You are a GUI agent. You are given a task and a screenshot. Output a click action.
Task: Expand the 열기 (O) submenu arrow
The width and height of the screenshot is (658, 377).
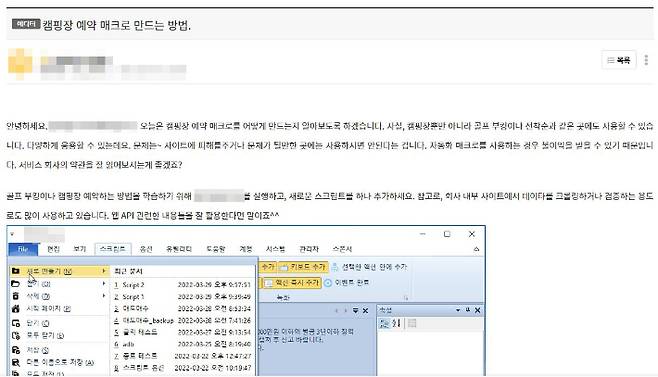point(104,284)
